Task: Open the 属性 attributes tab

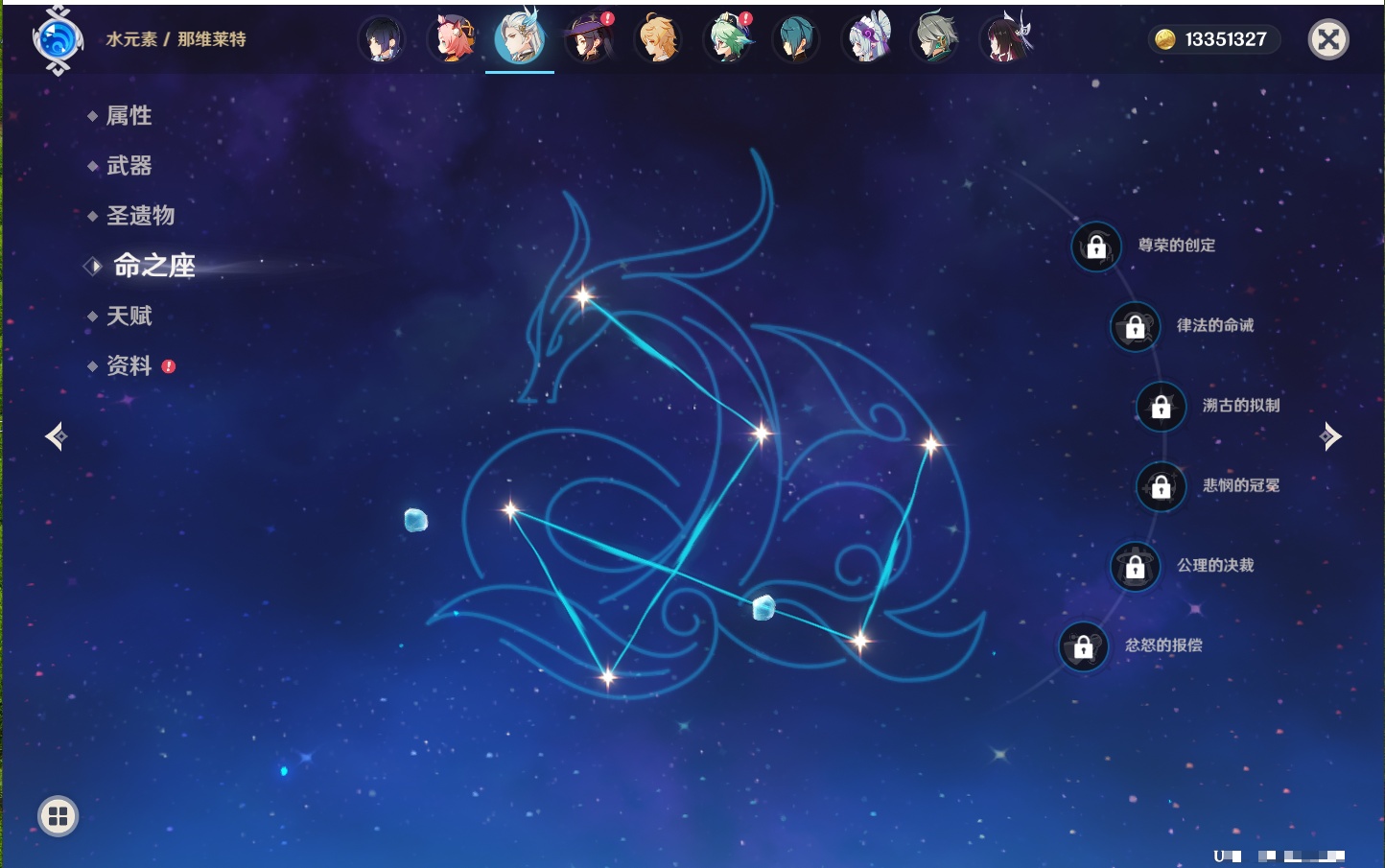Action: (129, 116)
